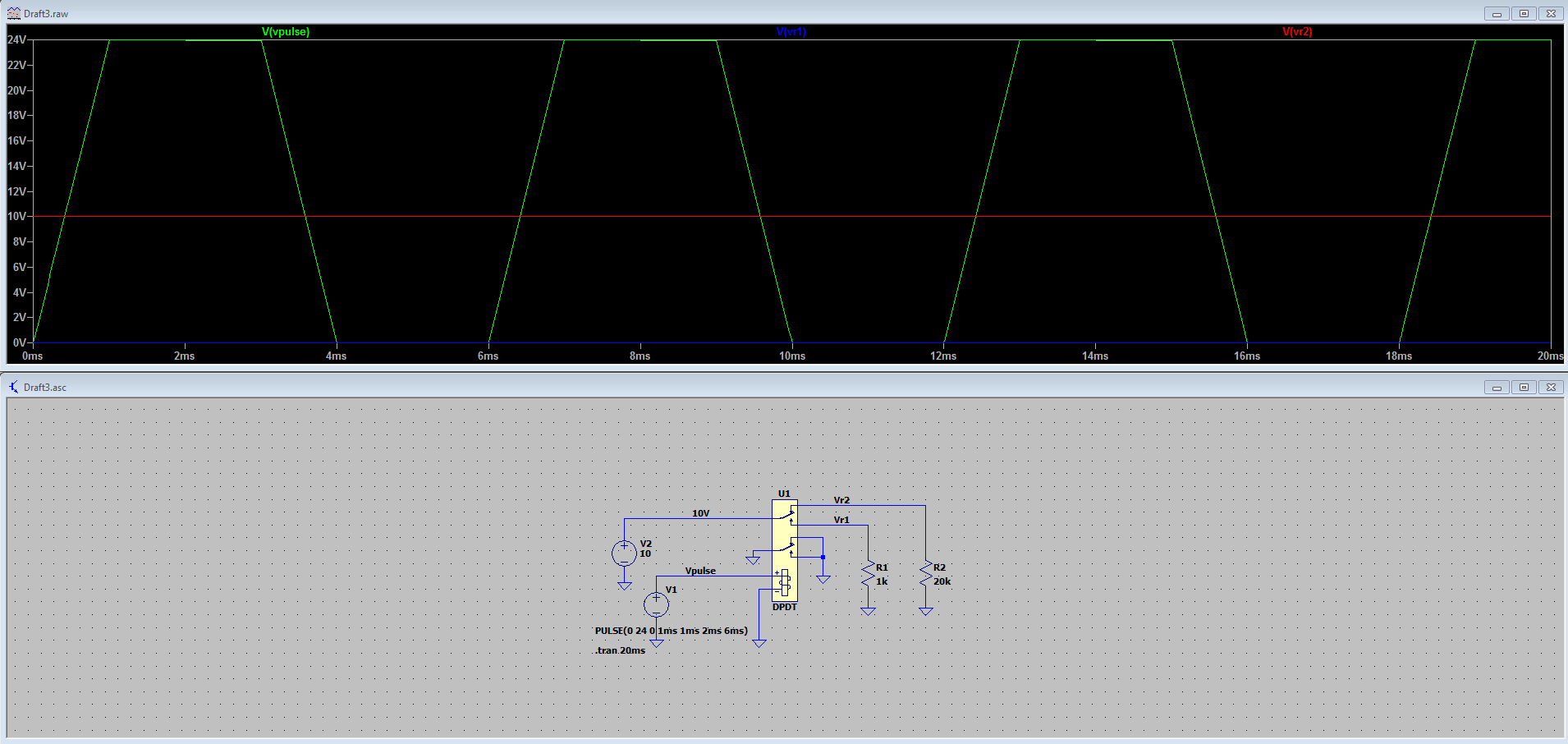Click the Draft3.raw window icon
This screenshot has width=1568, height=744.
[14, 13]
